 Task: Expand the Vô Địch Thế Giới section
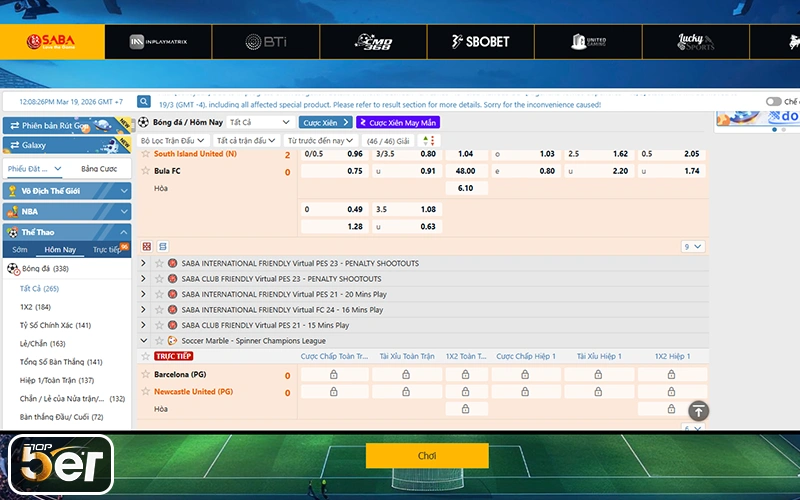[67, 191]
